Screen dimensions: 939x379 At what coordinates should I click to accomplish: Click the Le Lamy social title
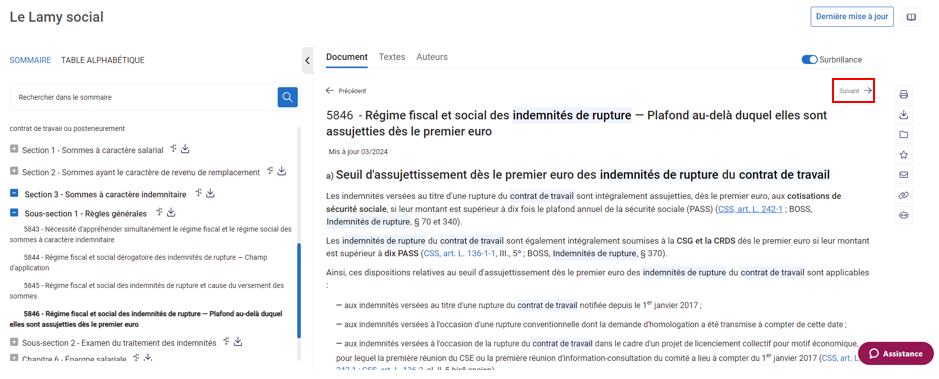click(x=56, y=17)
